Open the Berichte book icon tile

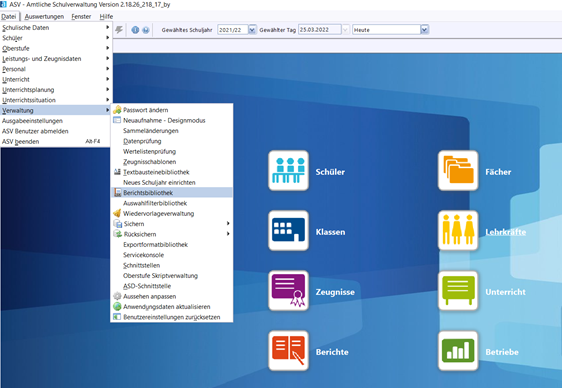pos(288,351)
